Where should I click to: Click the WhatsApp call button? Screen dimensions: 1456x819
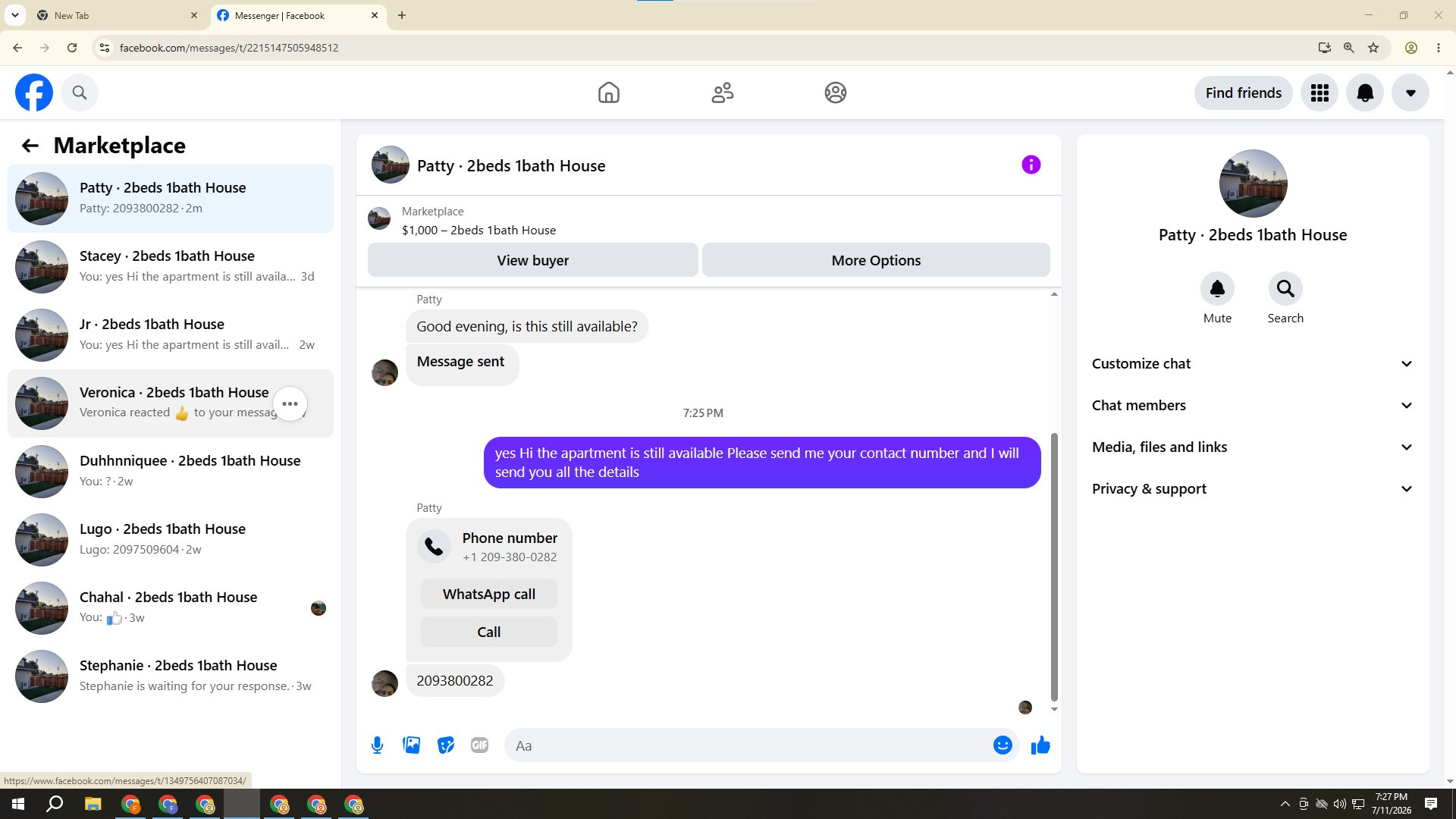[x=488, y=594]
